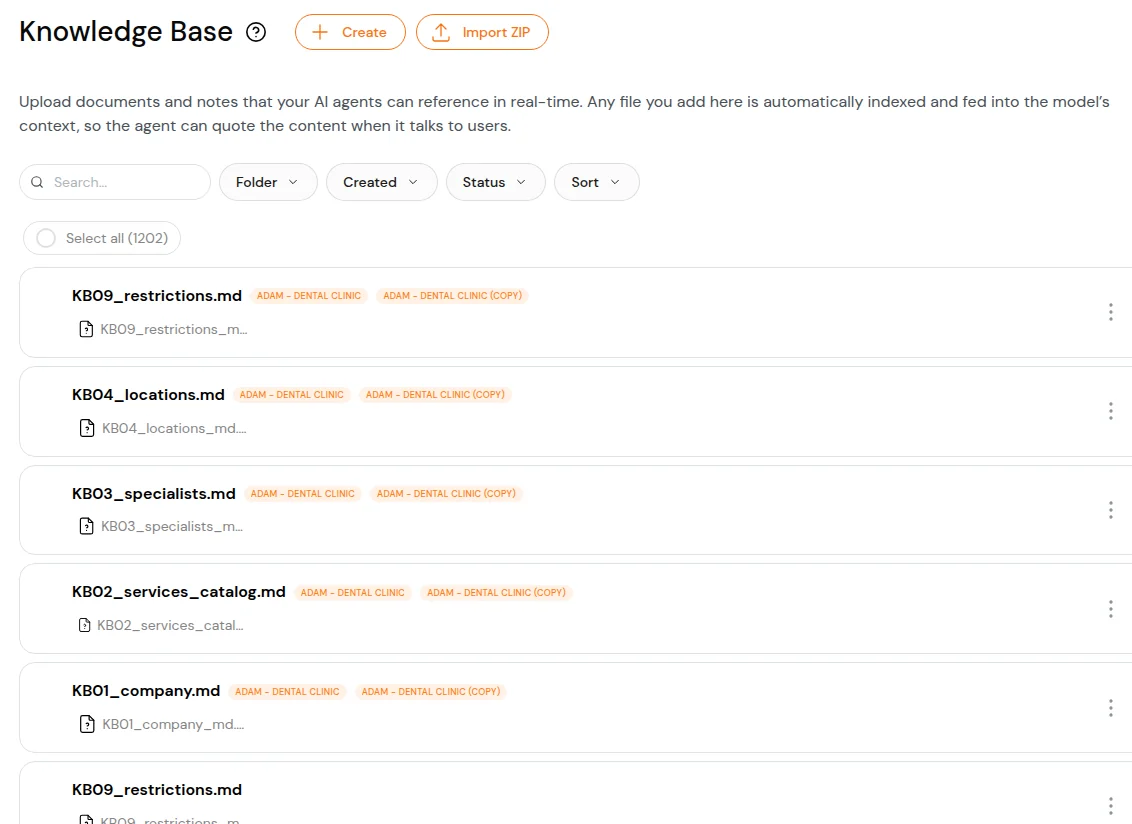This screenshot has width=1132, height=824.
Task: Click ADAM - DENTAL CLINIC (COPY) tag on KB01_company.md
Action: (430, 692)
